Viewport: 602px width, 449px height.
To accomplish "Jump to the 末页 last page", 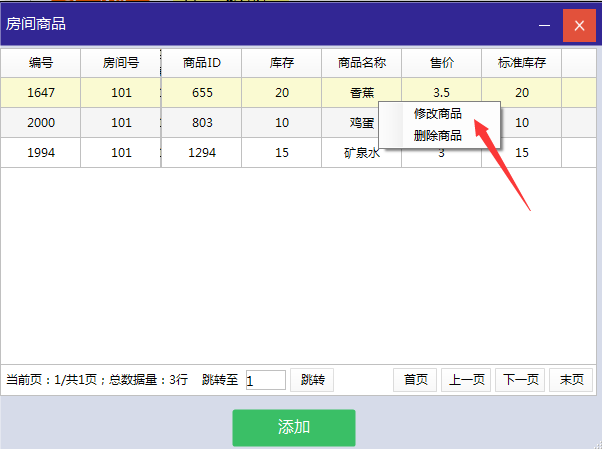I will [x=571, y=380].
